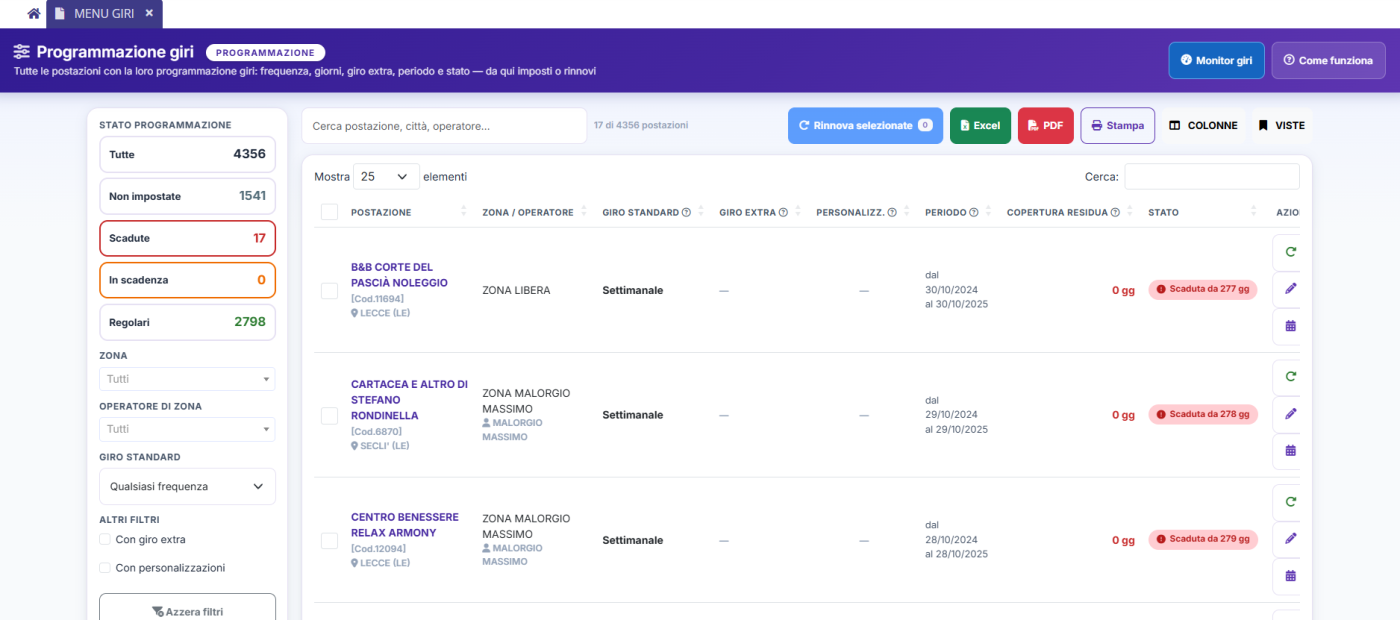Sort by PERIODO column arrows
The image size is (1400, 620).
coord(988,212)
